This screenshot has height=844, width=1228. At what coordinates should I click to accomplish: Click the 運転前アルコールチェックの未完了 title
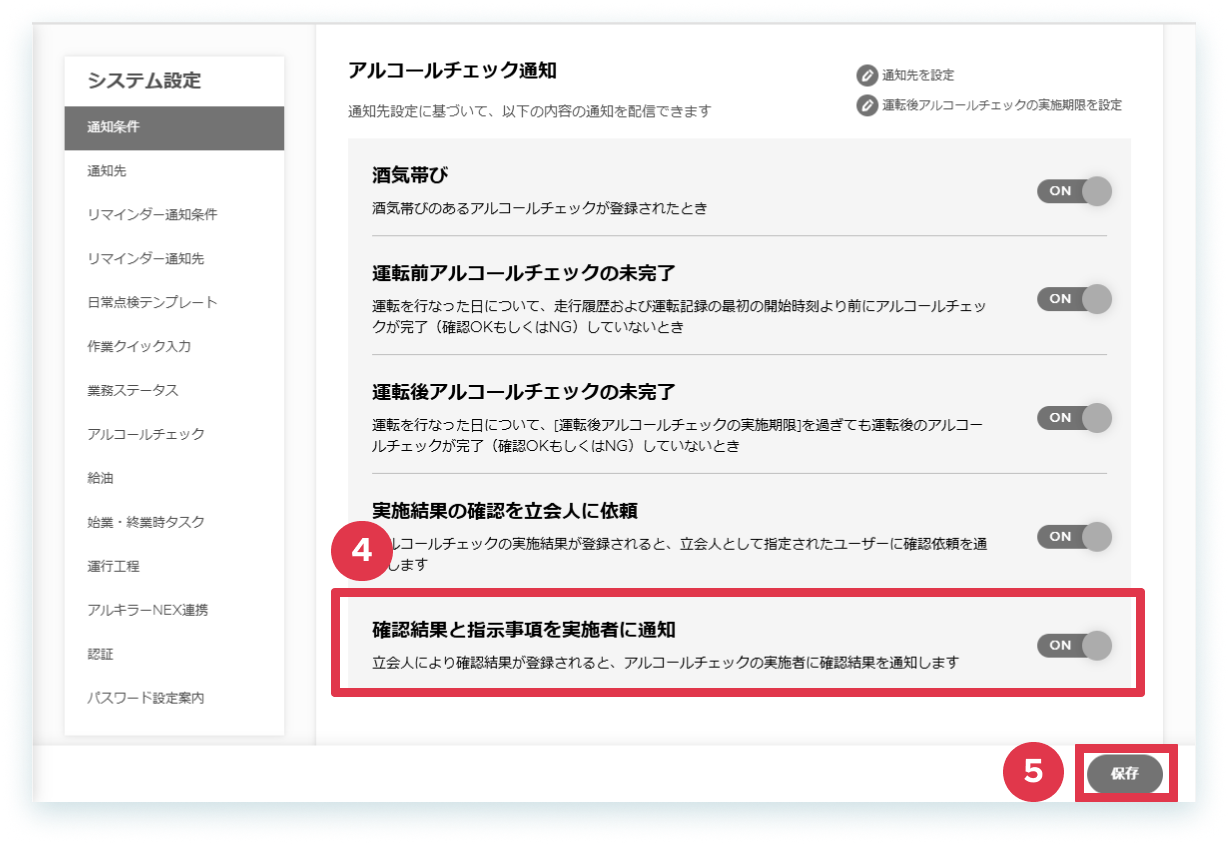tap(524, 273)
